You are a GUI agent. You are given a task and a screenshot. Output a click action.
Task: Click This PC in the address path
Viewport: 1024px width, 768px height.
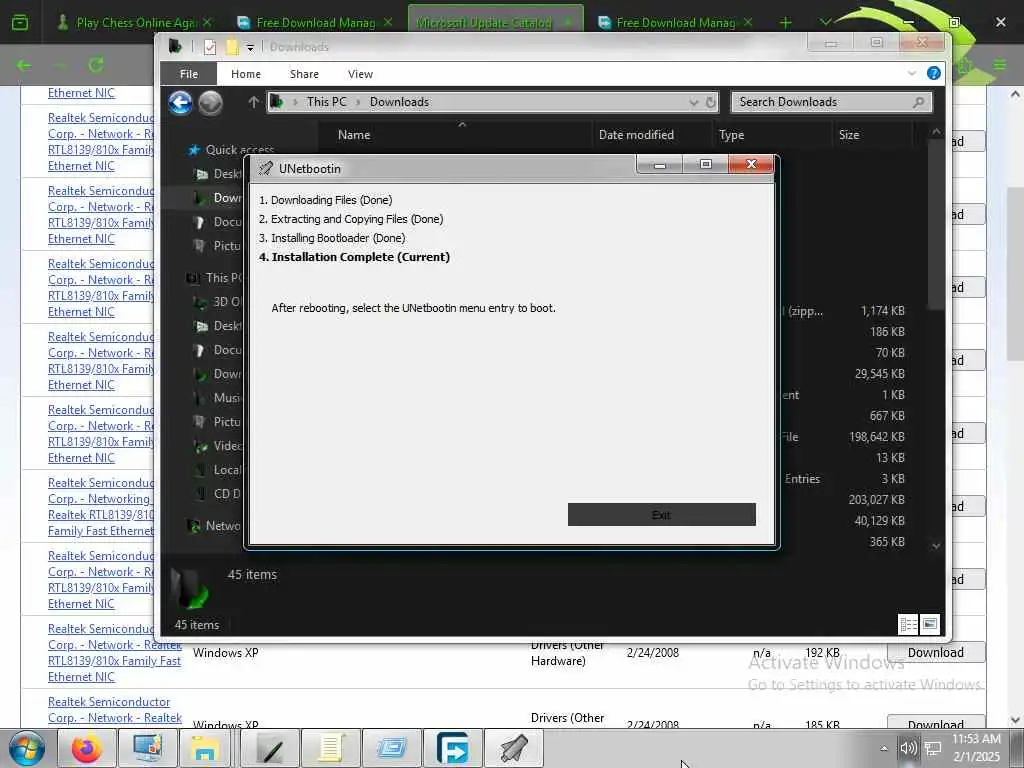[x=327, y=102]
